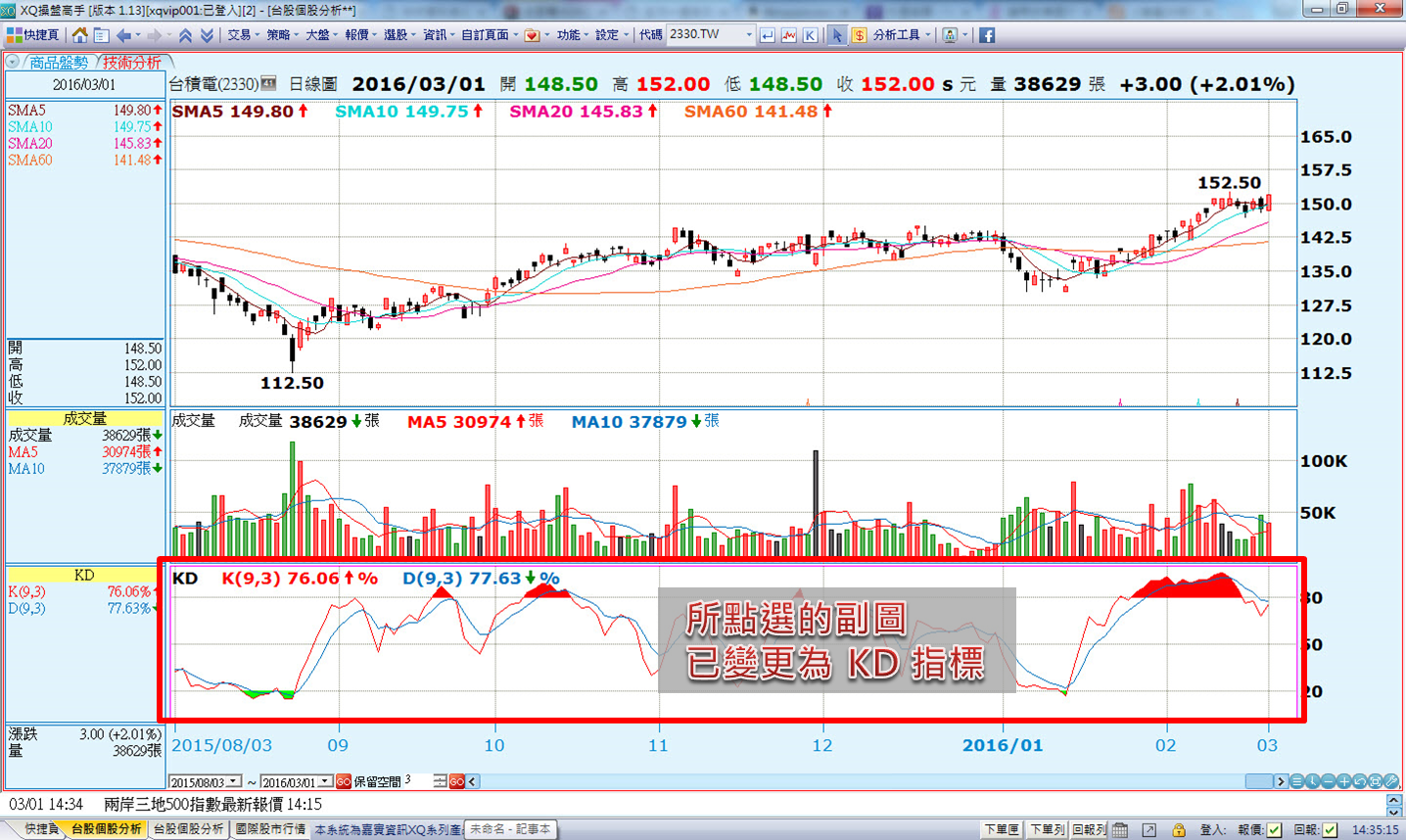Toggle the 回報 checkbox in status bar

pyautogui.click(x=1330, y=830)
